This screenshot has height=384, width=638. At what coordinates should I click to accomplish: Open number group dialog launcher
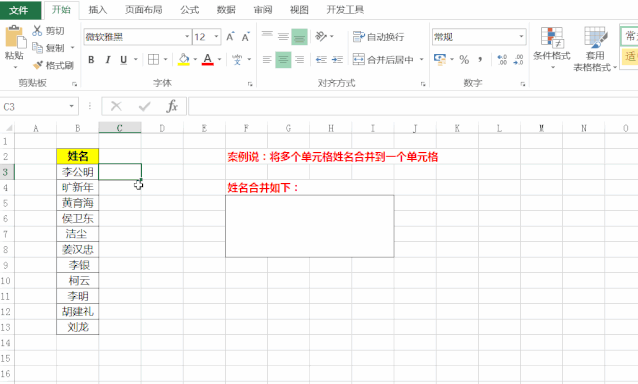click(x=523, y=84)
